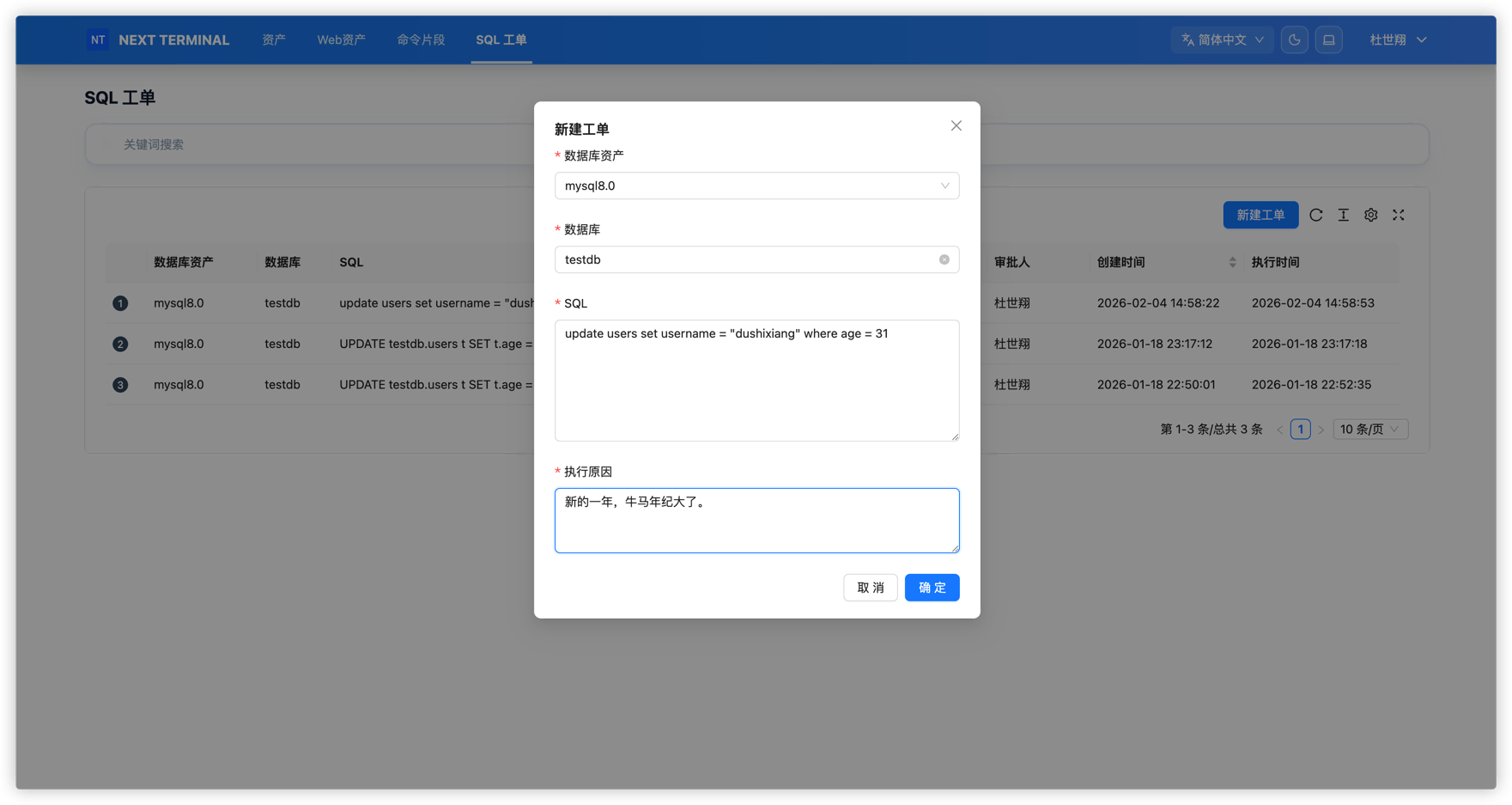Viewport: 1512px width, 805px height.
Task: Sort by 创建时间 column arrows
Action: click(x=1232, y=262)
